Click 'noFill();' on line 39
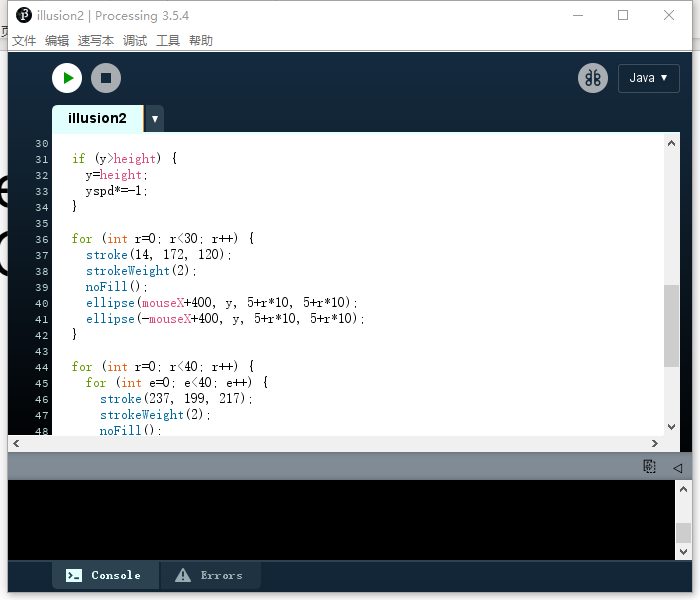700x600 pixels. pos(117,287)
